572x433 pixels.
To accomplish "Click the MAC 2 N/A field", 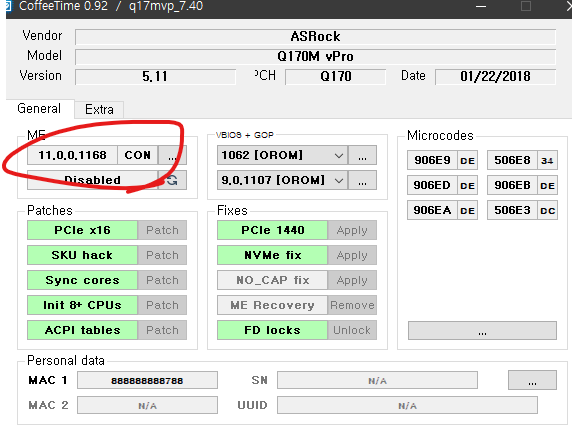I will 147,405.
